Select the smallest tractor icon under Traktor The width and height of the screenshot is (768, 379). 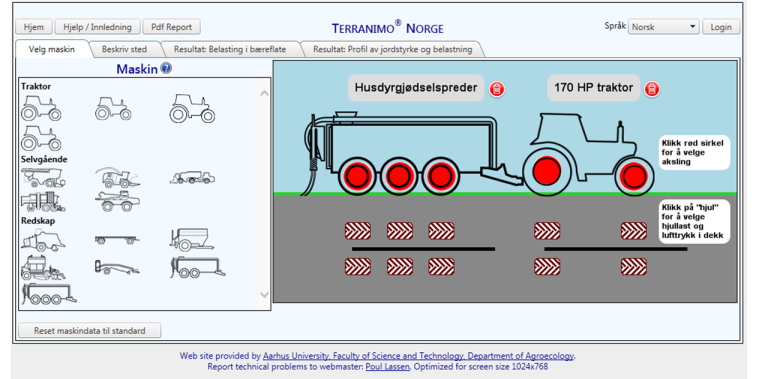(113, 108)
